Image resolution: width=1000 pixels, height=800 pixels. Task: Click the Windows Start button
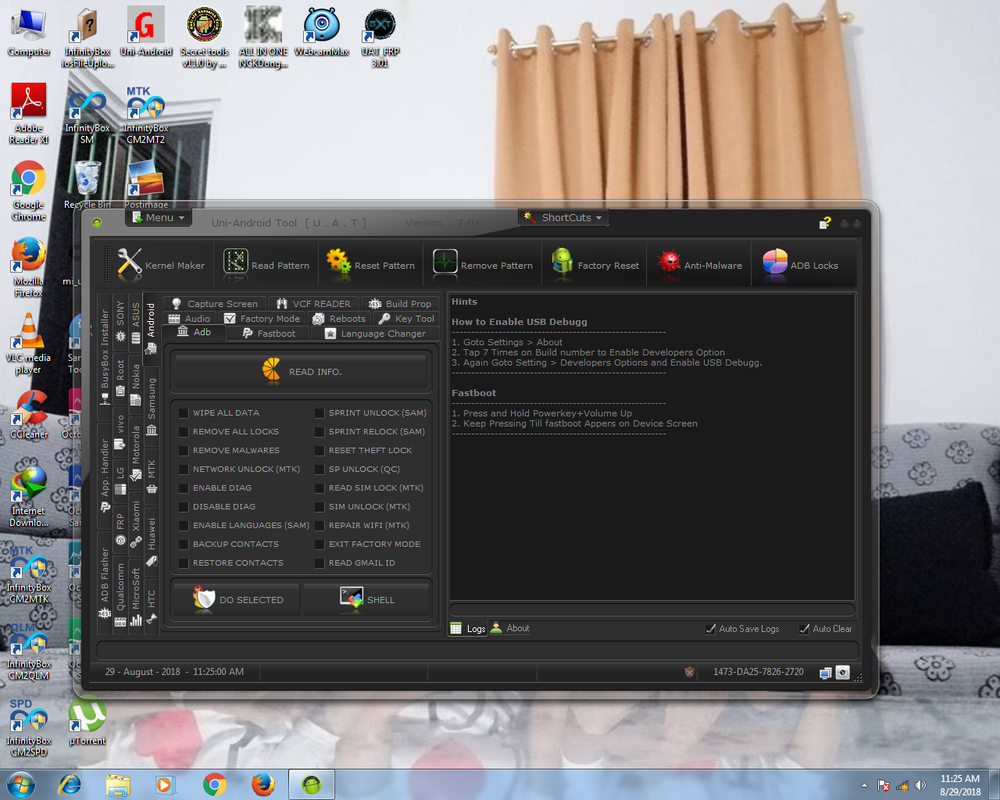(20, 785)
